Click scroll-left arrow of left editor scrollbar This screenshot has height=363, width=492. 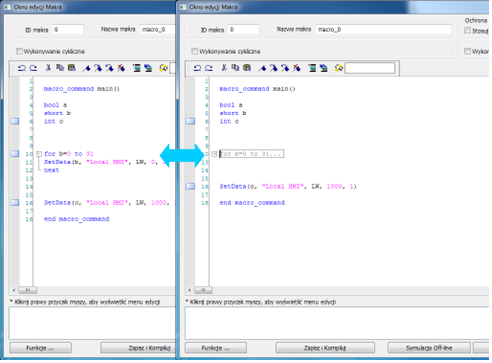click(x=14, y=290)
